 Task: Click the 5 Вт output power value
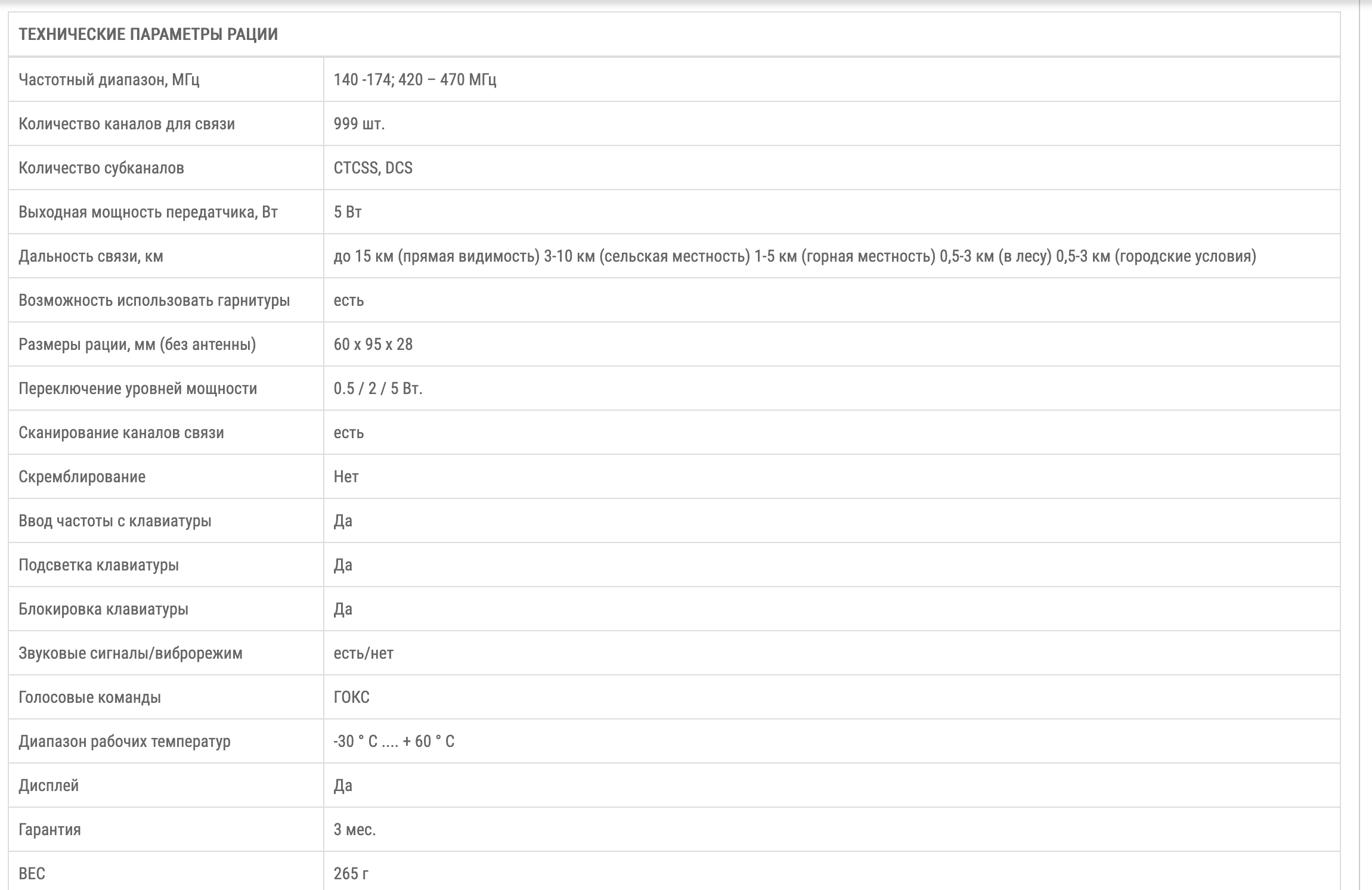348,212
